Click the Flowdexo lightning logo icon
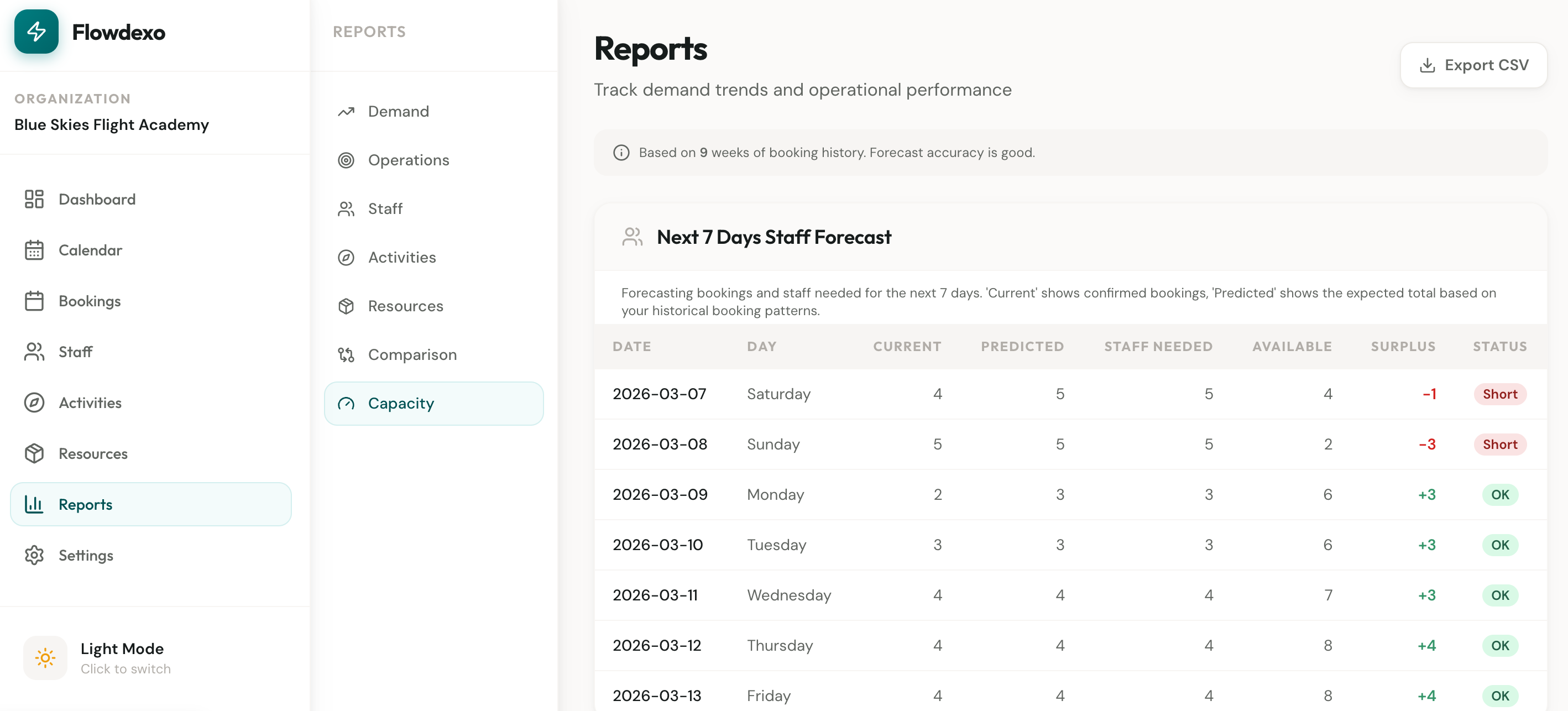 36,32
